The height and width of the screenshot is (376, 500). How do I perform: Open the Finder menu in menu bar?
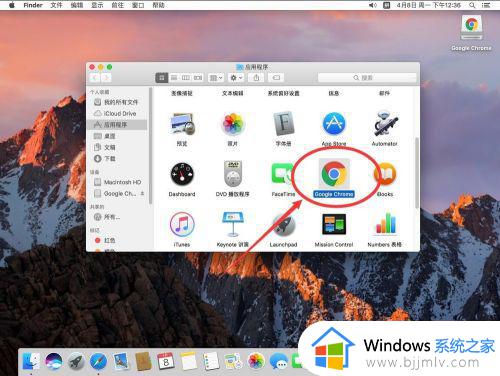[33, 5]
